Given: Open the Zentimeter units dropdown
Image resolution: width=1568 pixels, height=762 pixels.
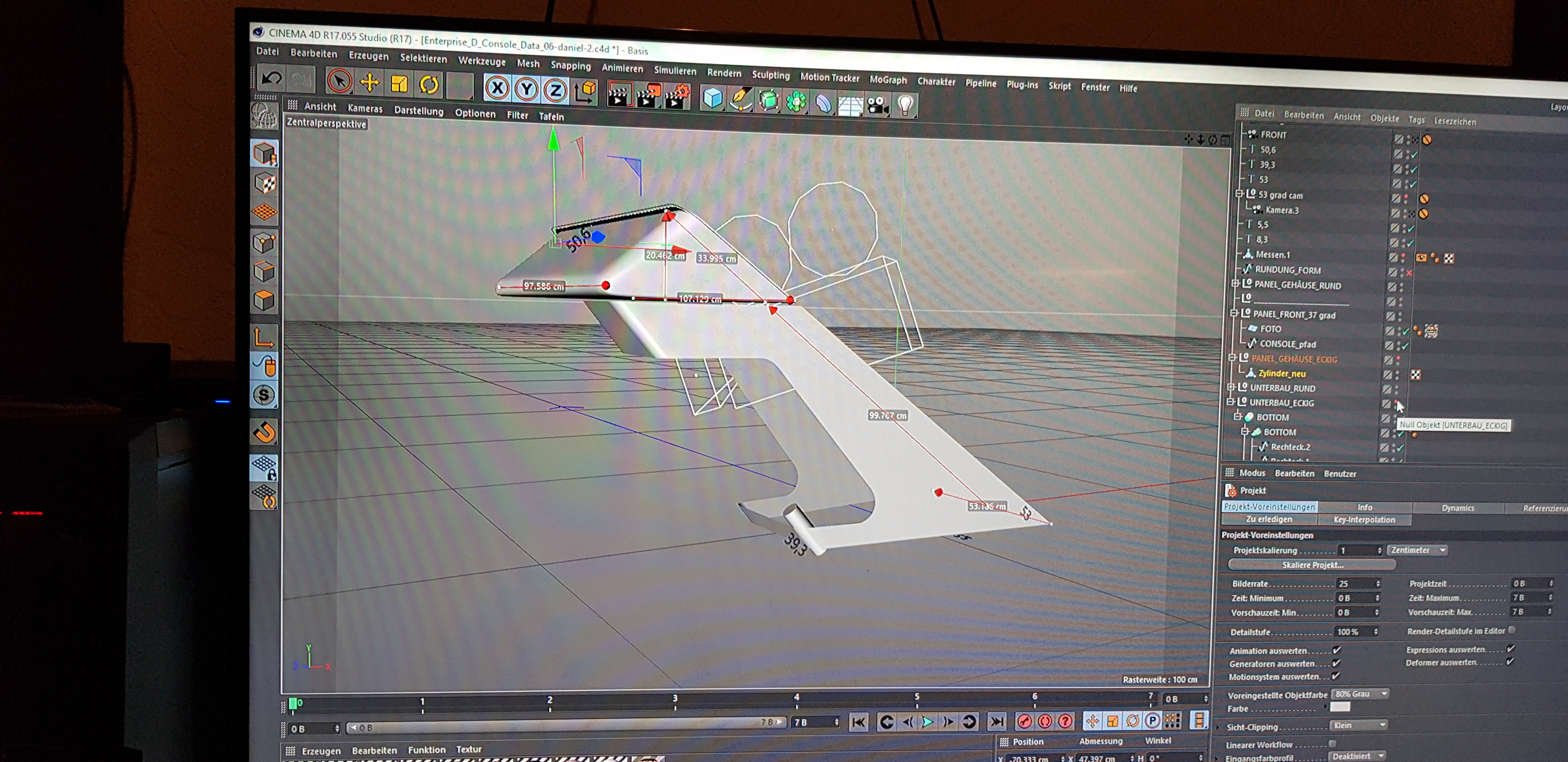Looking at the screenshot, I should pos(1417,550).
